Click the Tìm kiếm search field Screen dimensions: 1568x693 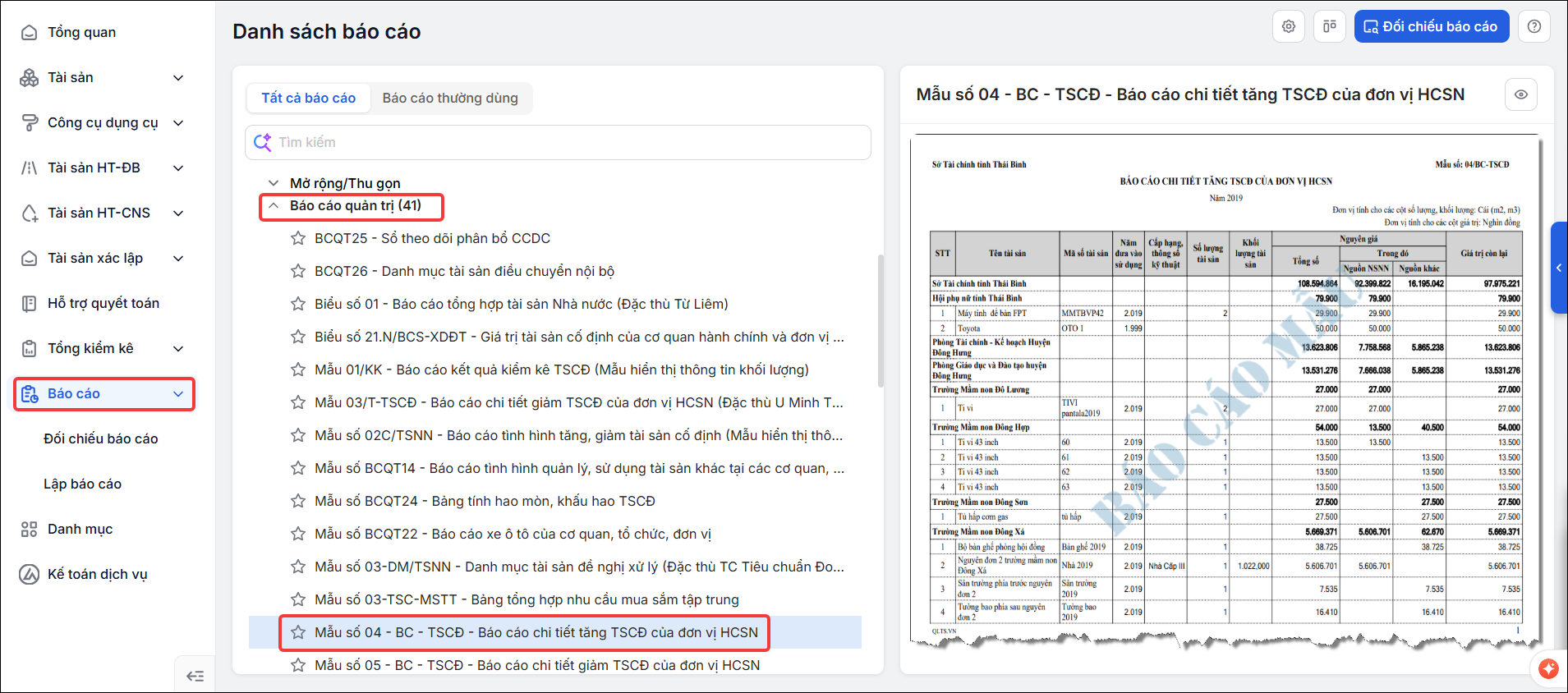[x=558, y=143]
